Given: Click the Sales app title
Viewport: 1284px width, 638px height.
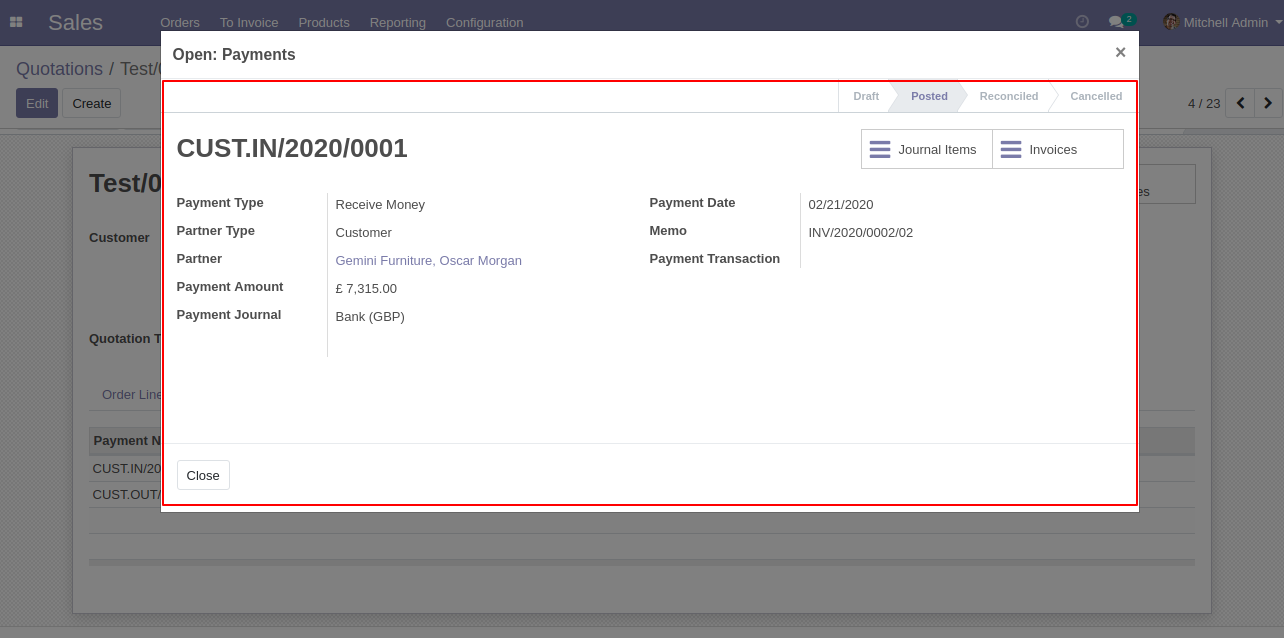Looking at the screenshot, I should (x=75, y=22).
